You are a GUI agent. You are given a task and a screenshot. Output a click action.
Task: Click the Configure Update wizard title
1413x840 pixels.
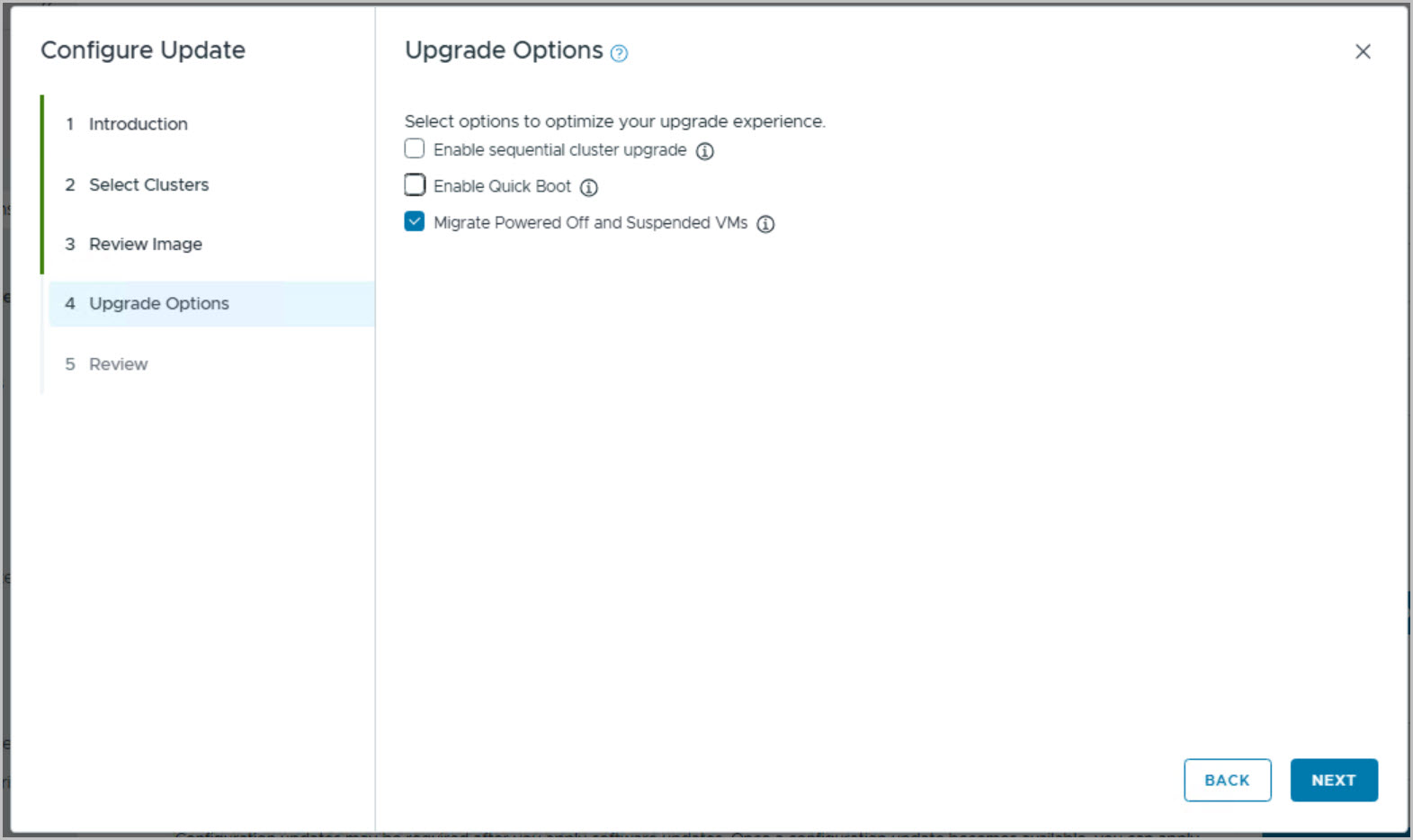point(143,50)
